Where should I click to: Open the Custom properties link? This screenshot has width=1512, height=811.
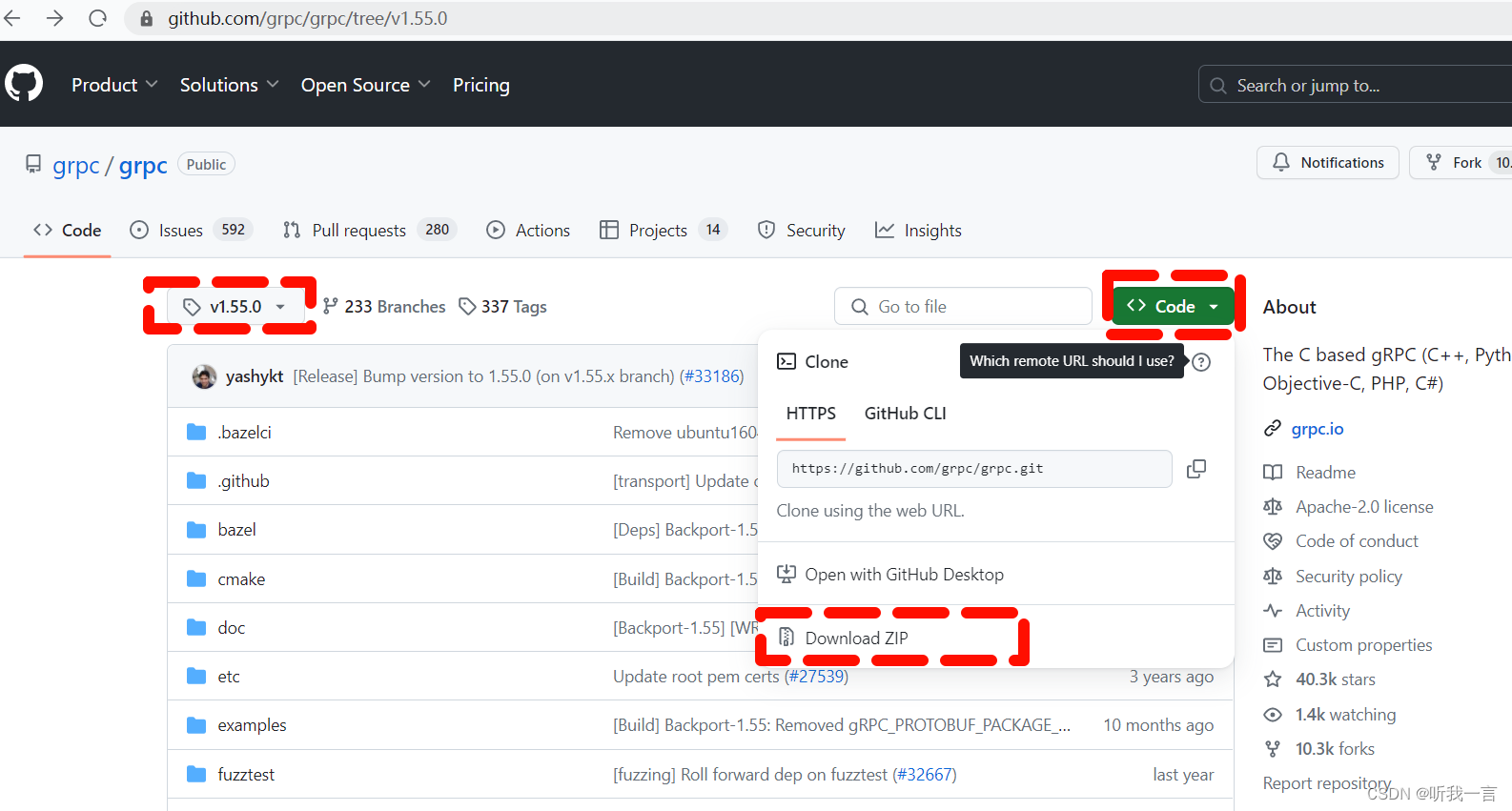[x=1364, y=645]
